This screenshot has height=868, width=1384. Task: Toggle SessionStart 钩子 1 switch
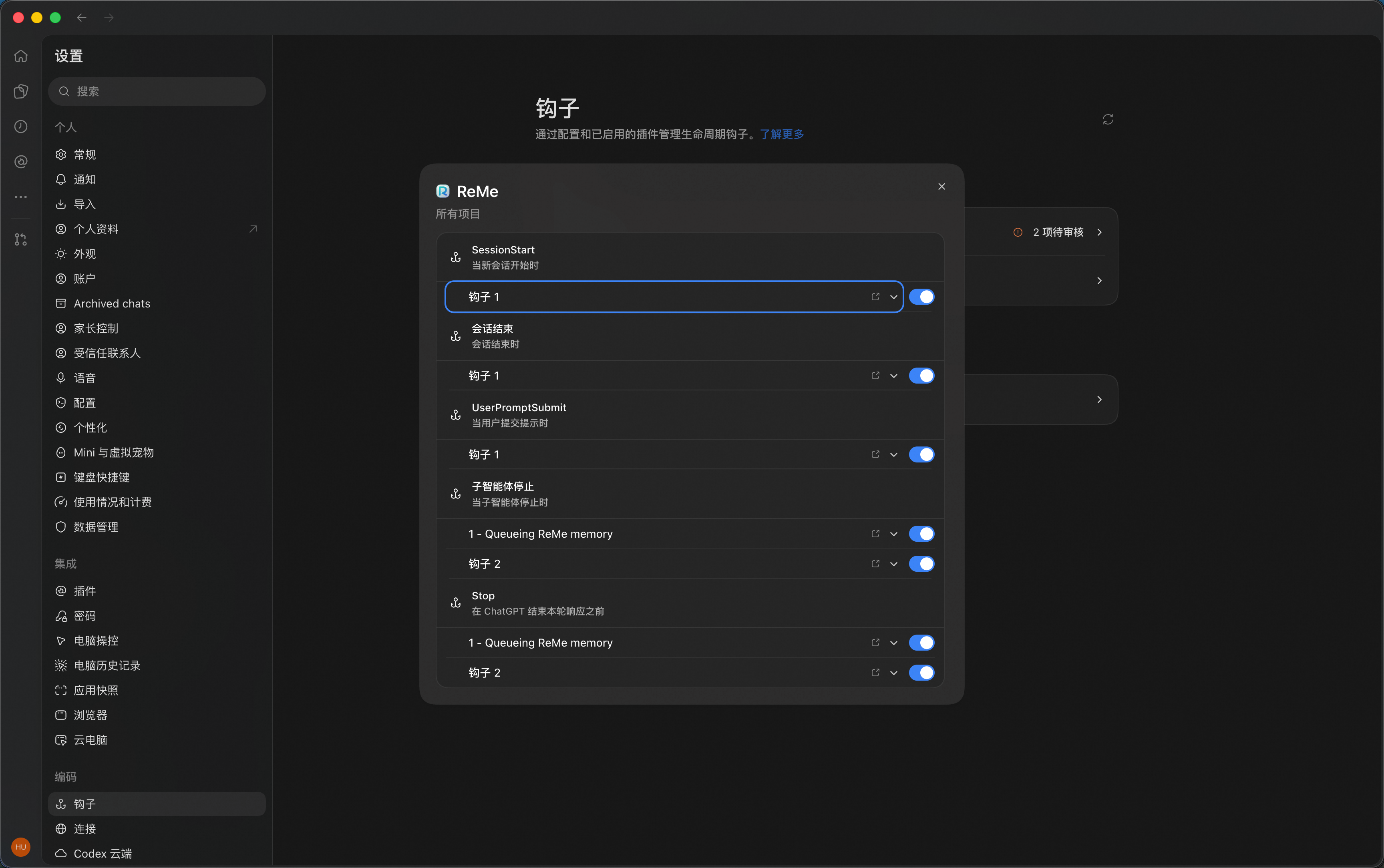[x=921, y=297]
